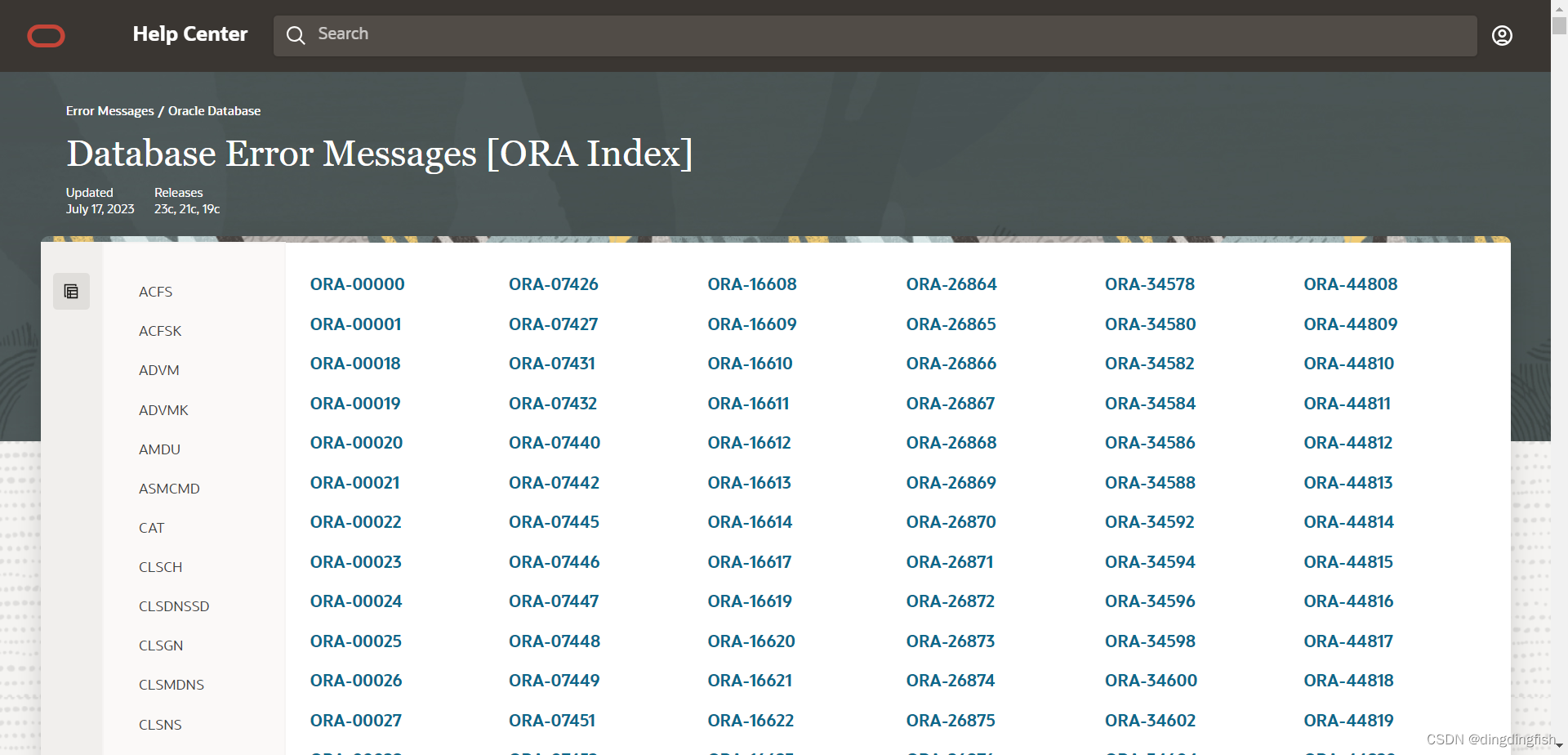Screen dimensions: 1568x755
Task: Open the ORA-16612 error link
Action: click(x=749, y=443)
